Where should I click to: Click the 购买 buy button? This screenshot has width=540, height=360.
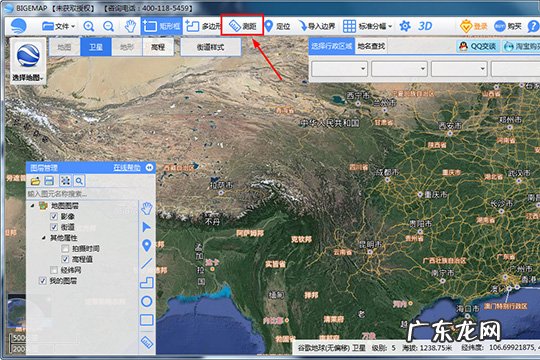[508, 26]
